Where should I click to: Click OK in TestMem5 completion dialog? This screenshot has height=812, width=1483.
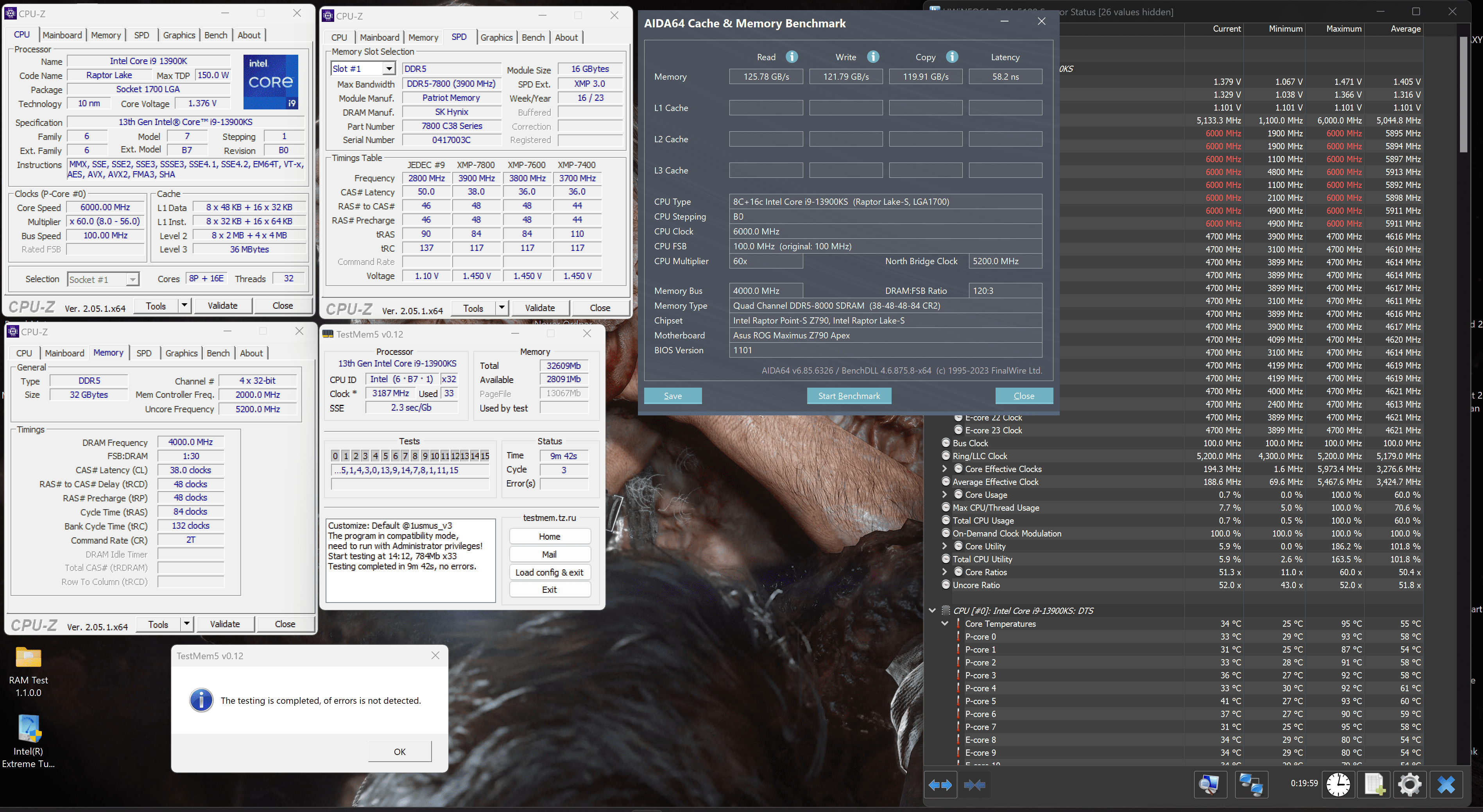click(x=399, y=751)
